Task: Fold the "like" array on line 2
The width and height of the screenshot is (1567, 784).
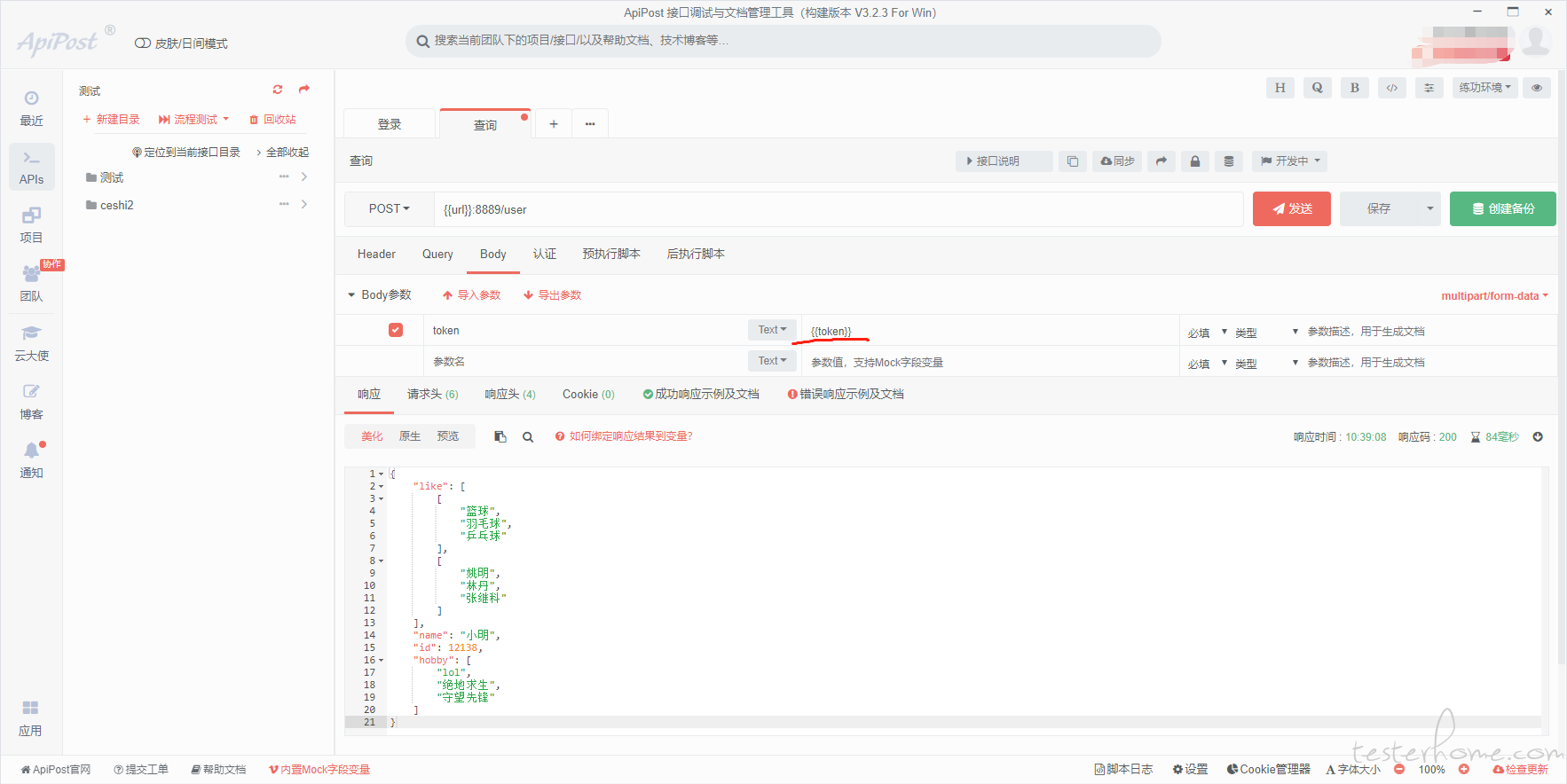Action: click(x=381, y=486)
